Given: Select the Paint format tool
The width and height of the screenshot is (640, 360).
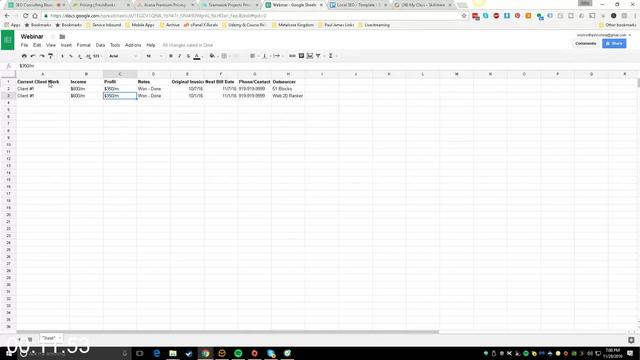Looking at the screenshot, I should (51, 56).
